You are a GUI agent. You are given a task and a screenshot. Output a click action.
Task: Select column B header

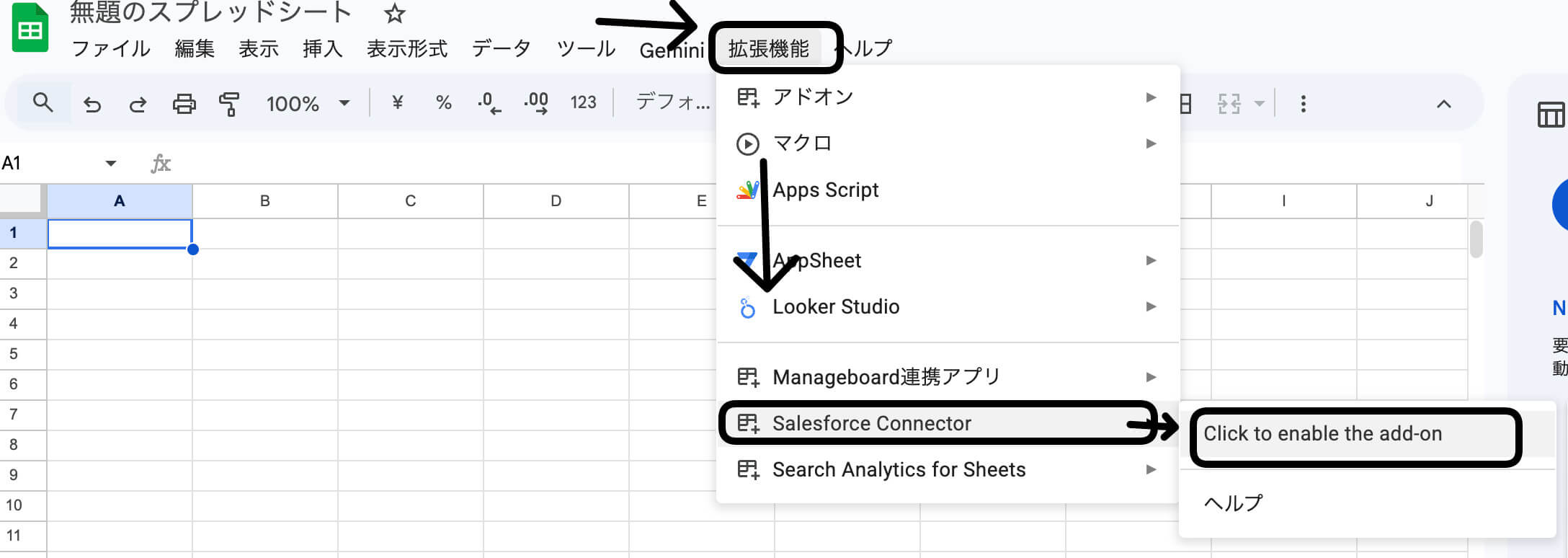265,201
